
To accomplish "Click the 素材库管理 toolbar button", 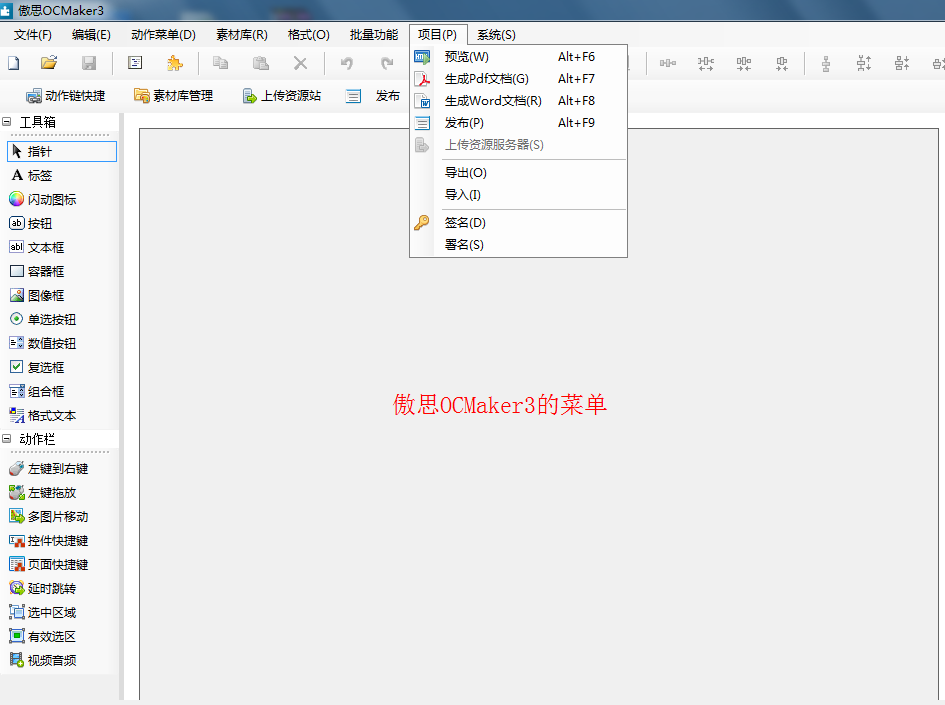I will click(174, 96).
